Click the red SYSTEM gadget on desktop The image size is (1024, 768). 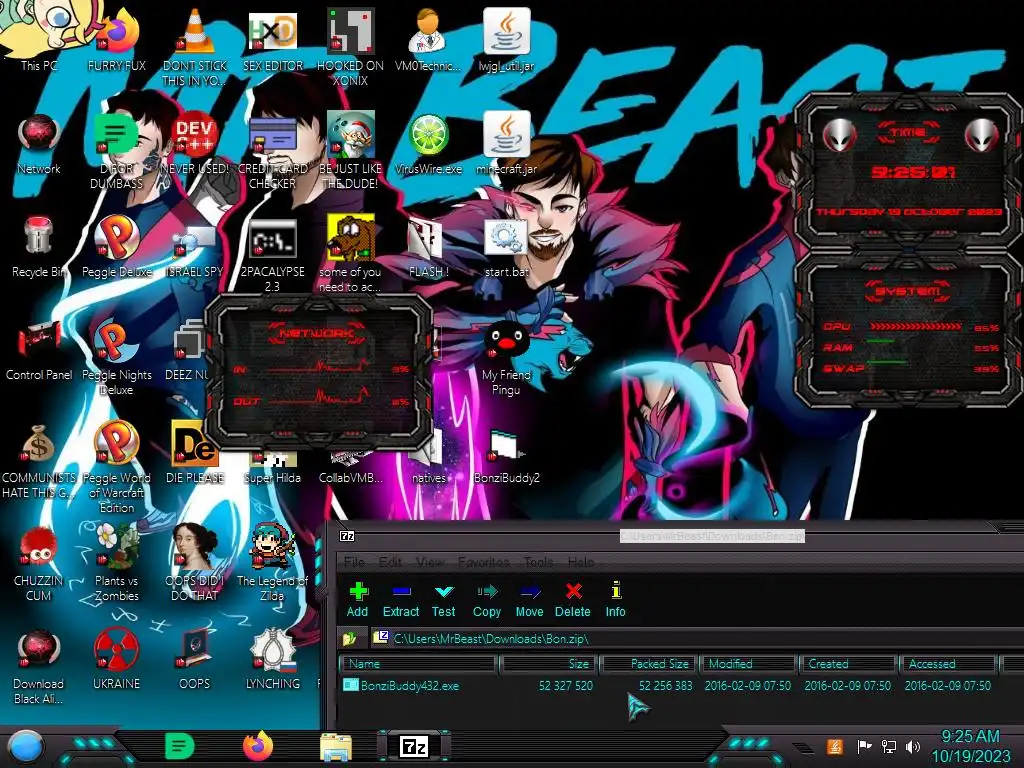tap(909, 330)
